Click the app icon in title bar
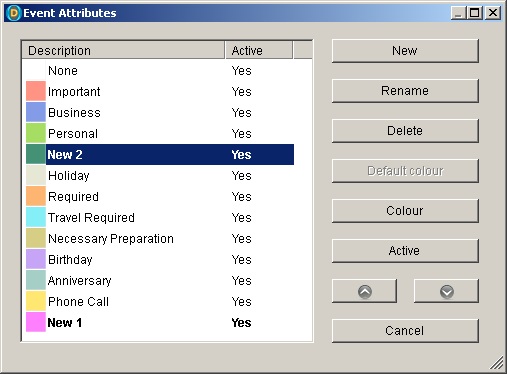This screenshot has height=374, width=507. pos(14,13)
